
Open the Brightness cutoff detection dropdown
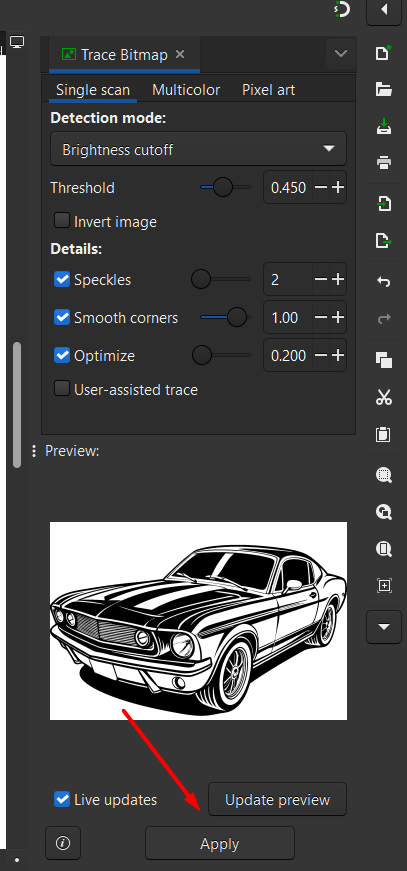(x=198, y=149)
